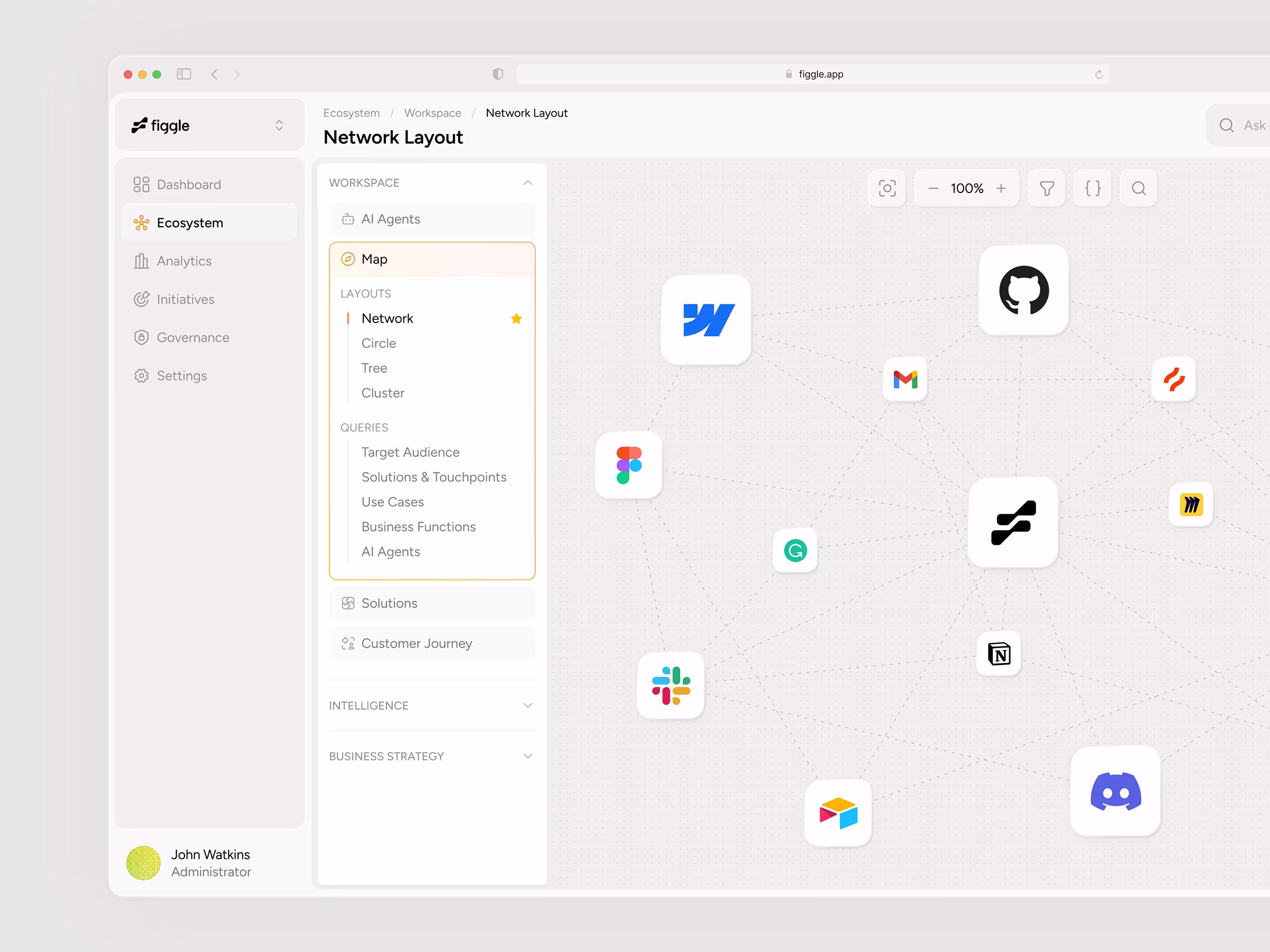Click the Miro node icon
Viewport: 1270px width, 952px height.
pos(1191,505)
